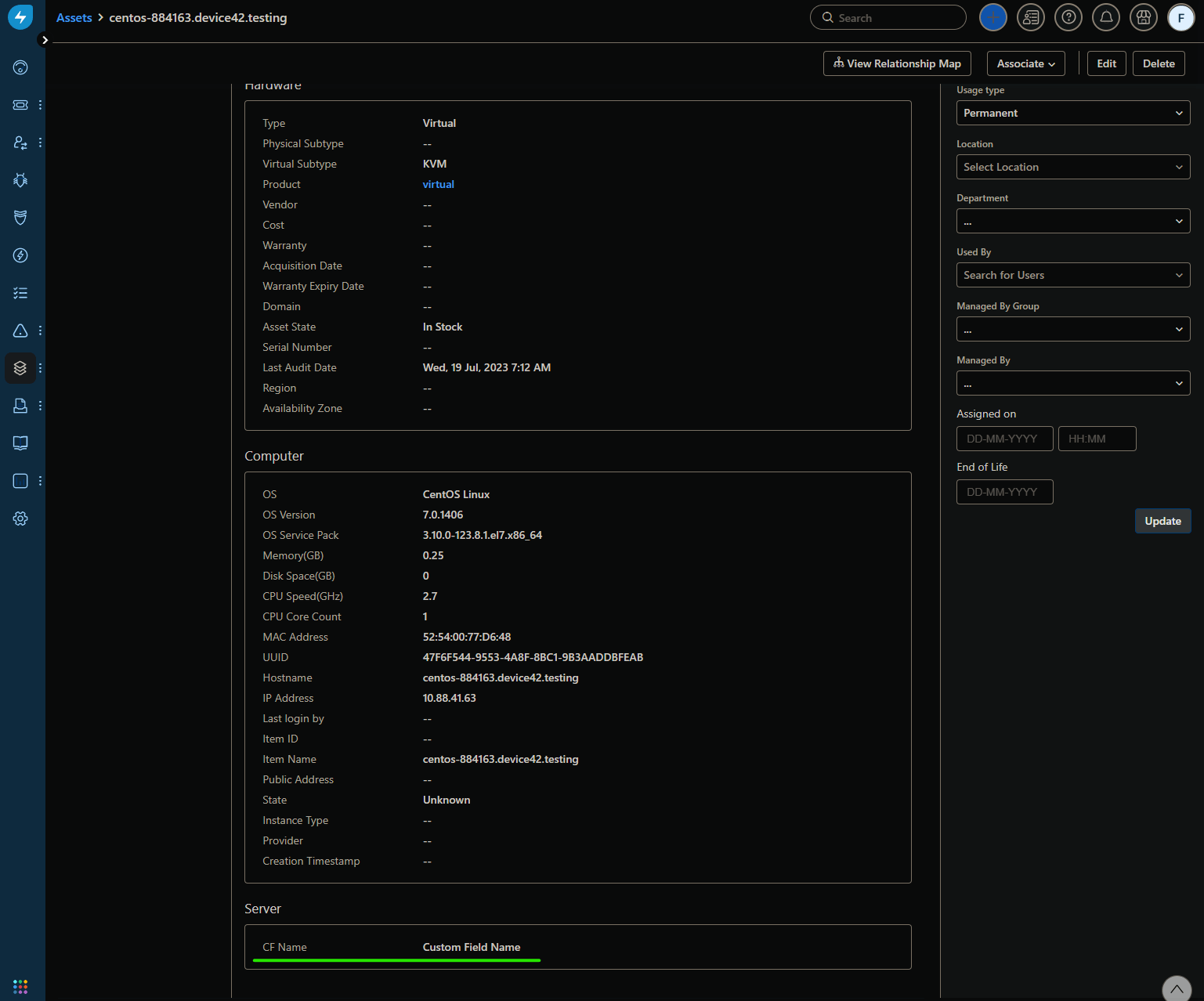Open the Tickets module from the sidebar
This screenshot has width=1204, height=1001.
click(x=20, y=104)
